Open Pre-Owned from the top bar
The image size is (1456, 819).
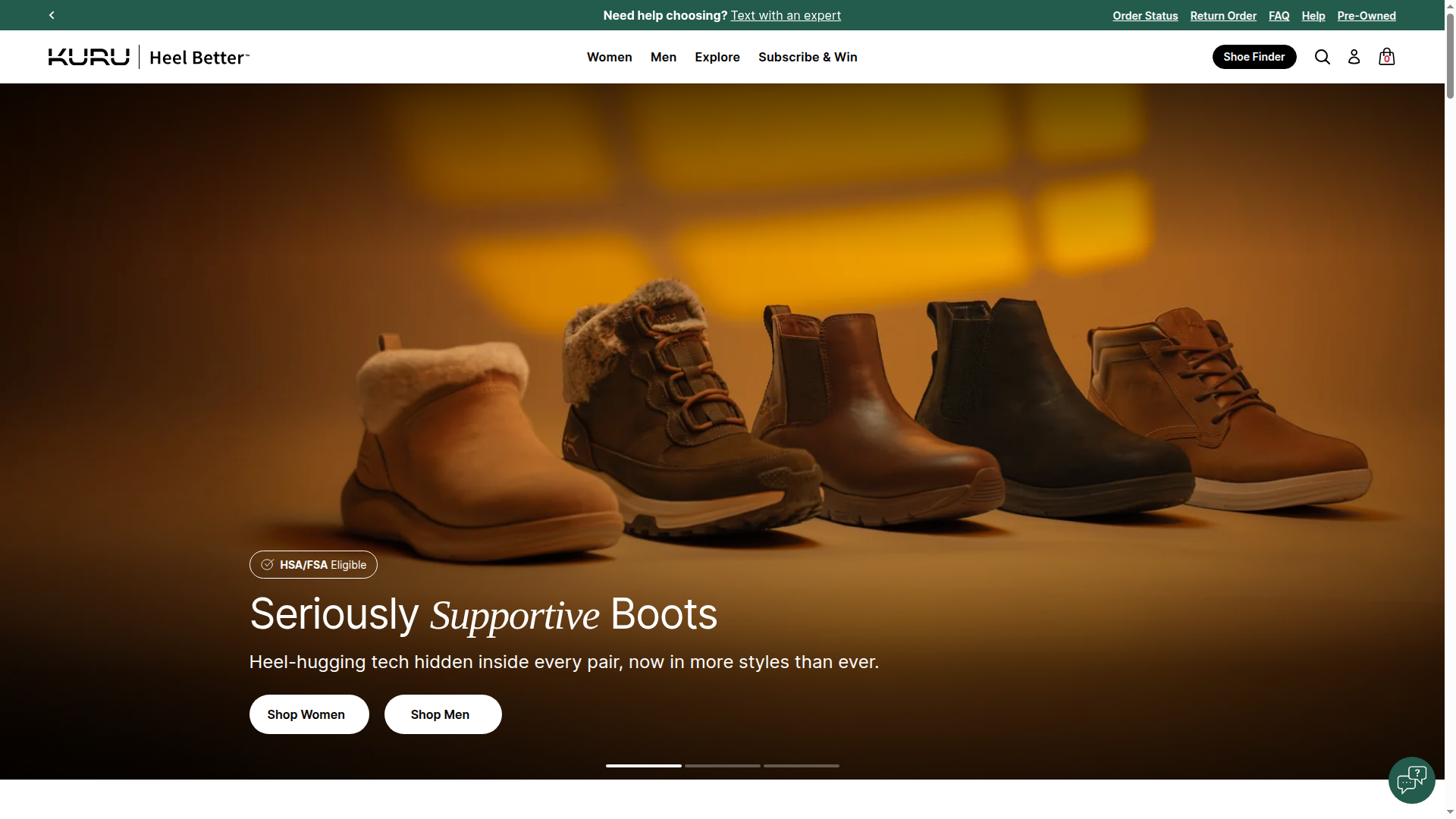[1366, 15]
